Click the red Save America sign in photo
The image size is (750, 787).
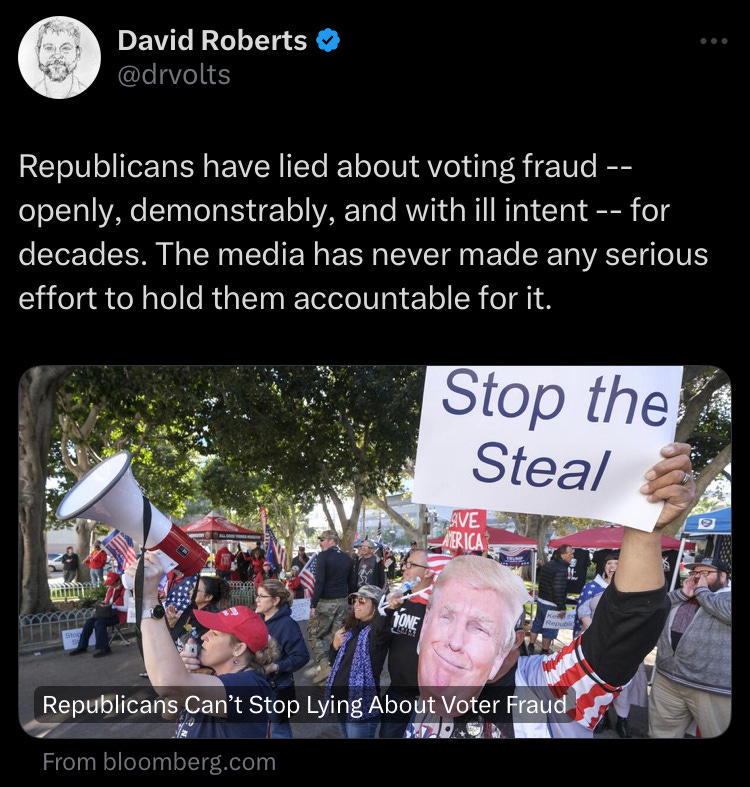(x=467, y=531)
